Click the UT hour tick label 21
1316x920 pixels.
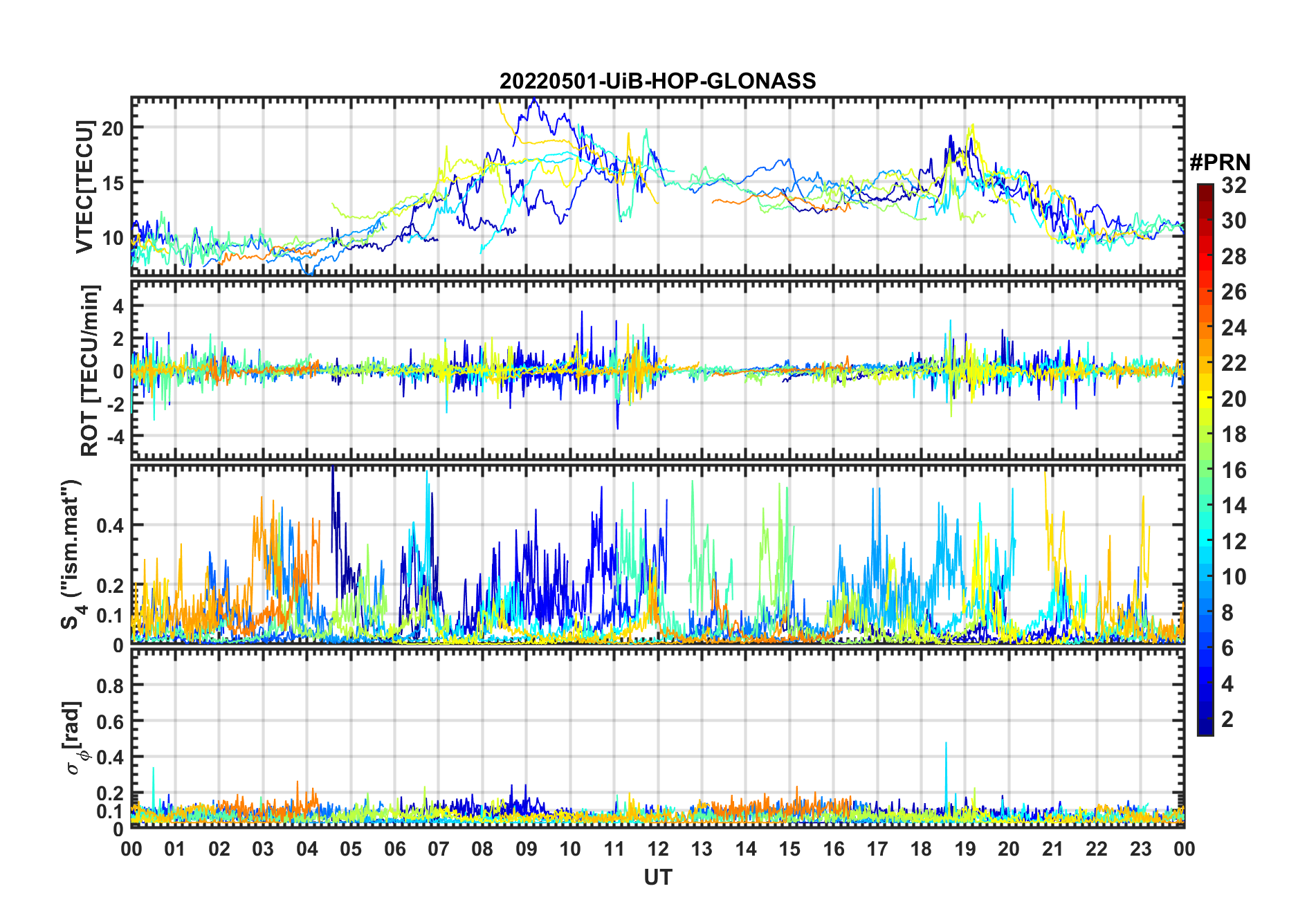[x=1052, y=849]
